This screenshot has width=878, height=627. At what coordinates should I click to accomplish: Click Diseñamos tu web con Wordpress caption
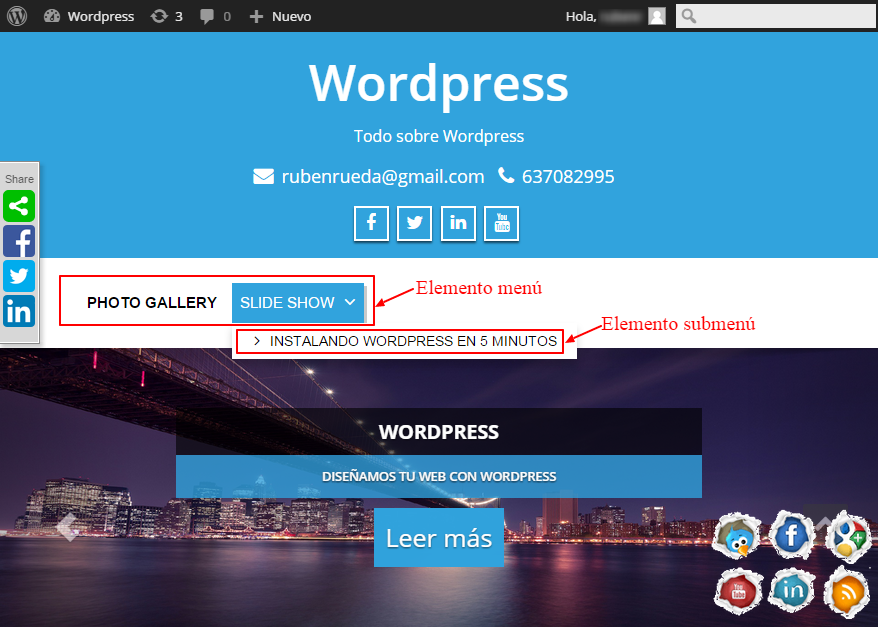(x=439, y=476)
